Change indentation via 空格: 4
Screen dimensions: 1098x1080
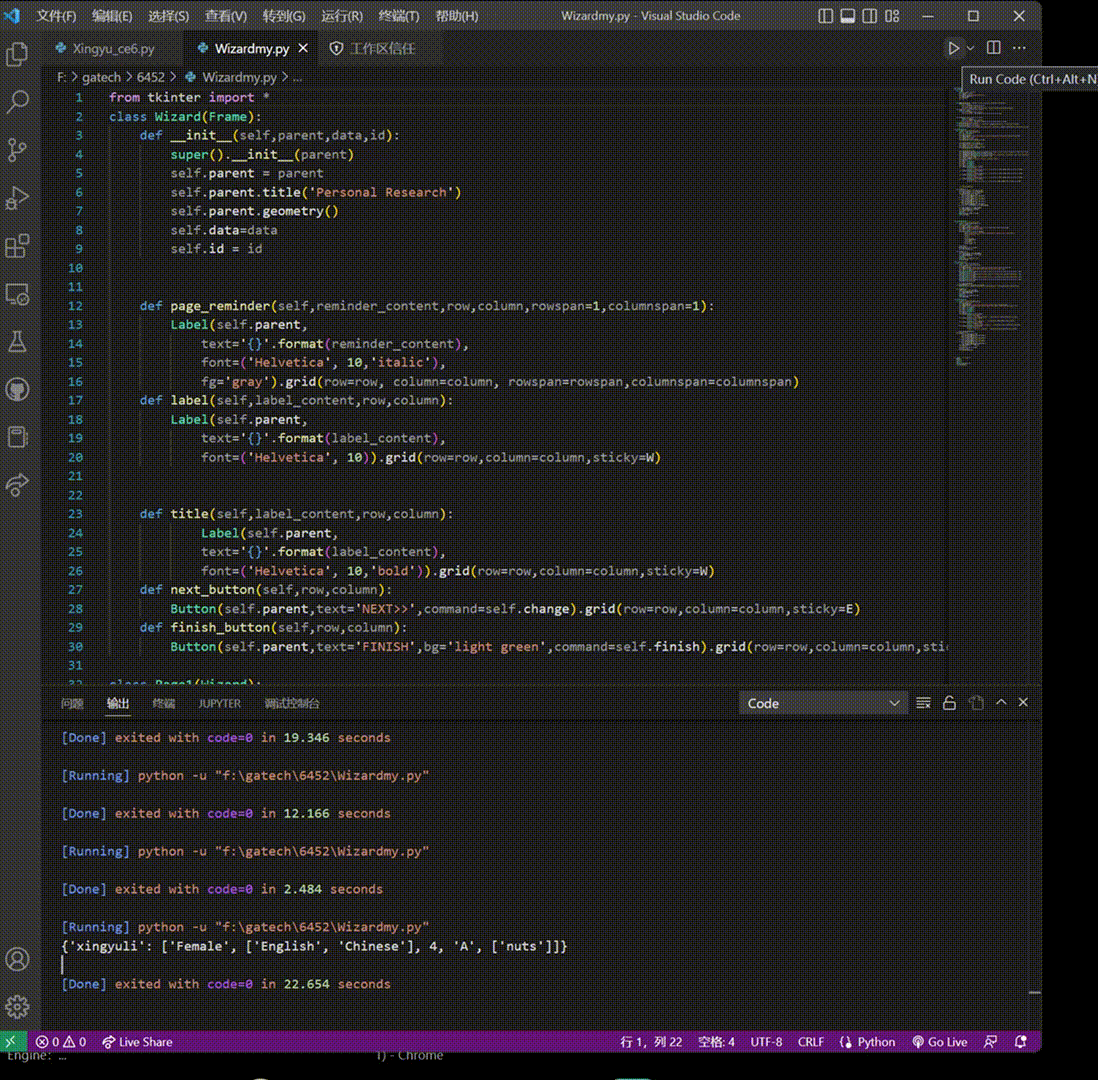[x=716, y=1041]
